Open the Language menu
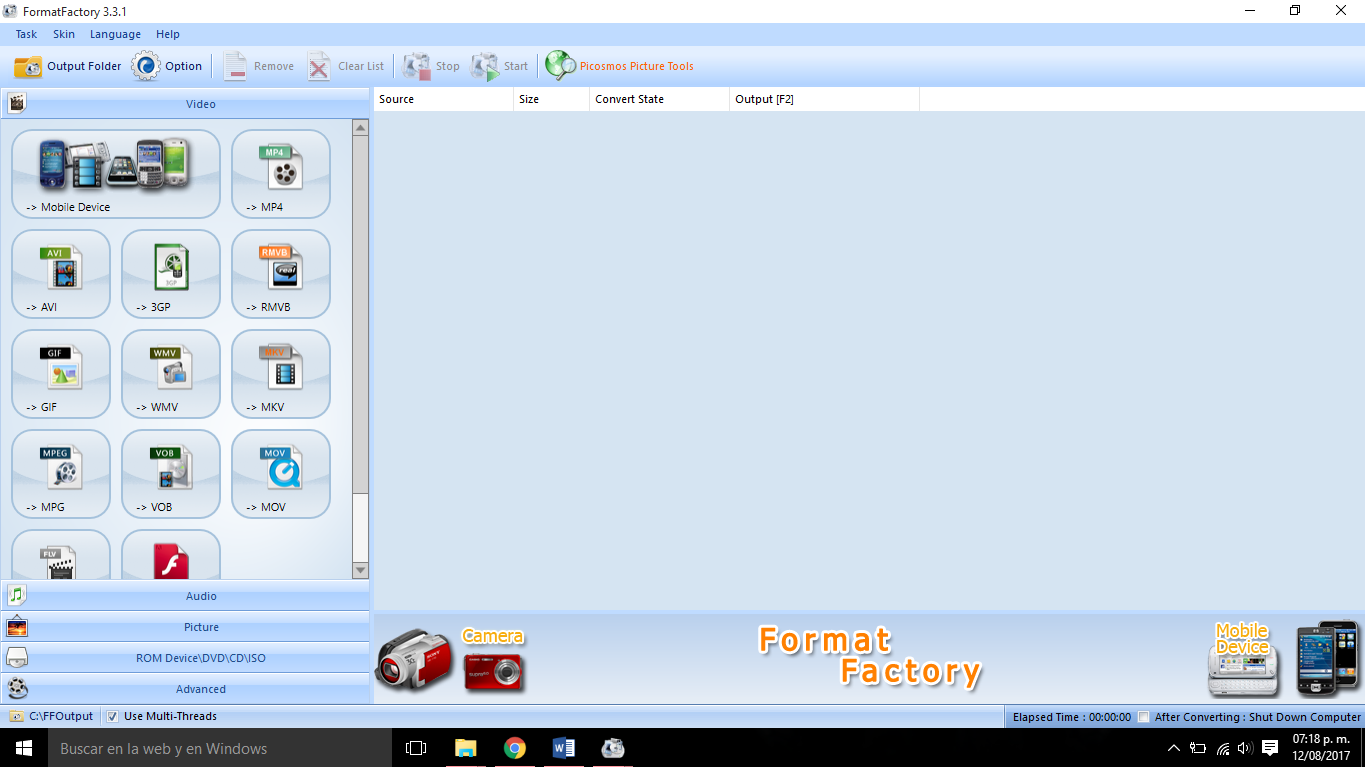 point(115,34)
